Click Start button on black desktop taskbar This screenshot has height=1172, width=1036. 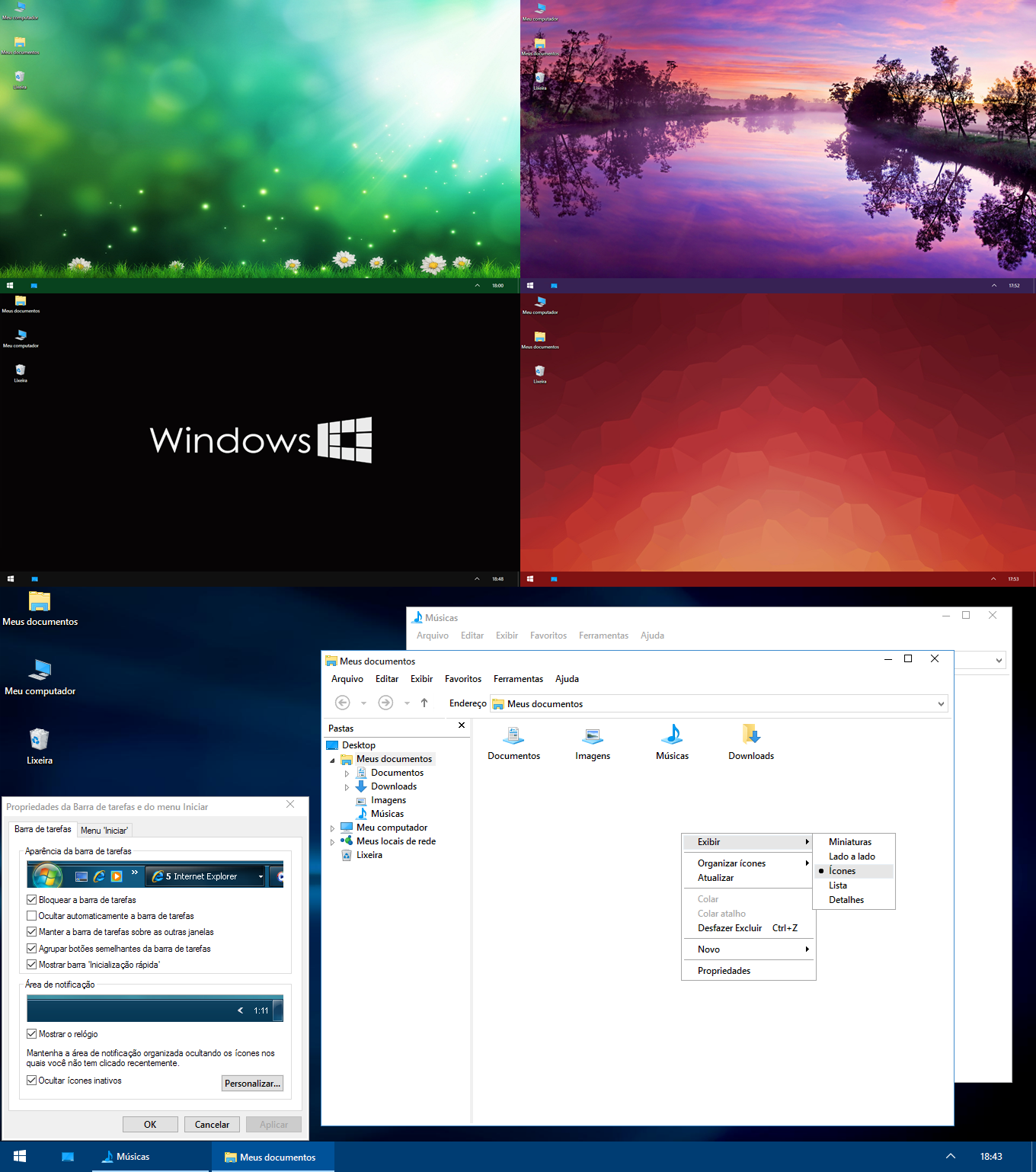(11, 579)
